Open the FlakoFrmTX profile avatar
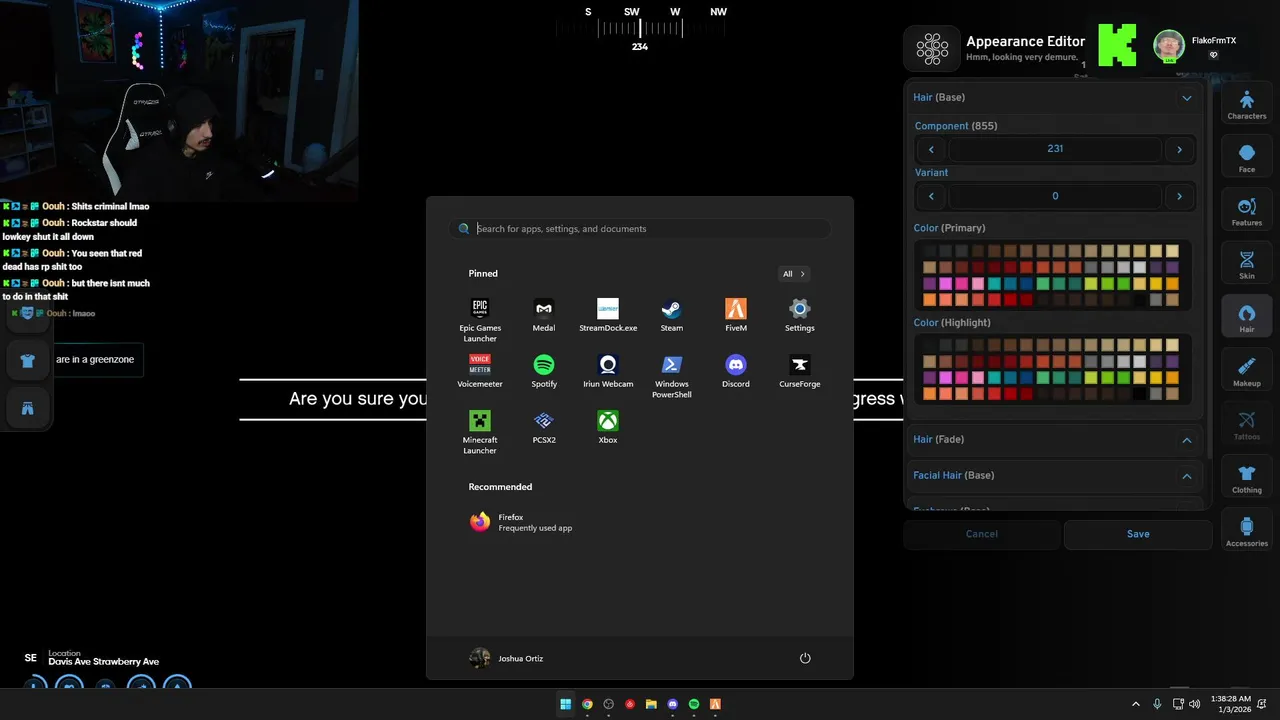The image size is (1280, 720). click(1169, 45)
